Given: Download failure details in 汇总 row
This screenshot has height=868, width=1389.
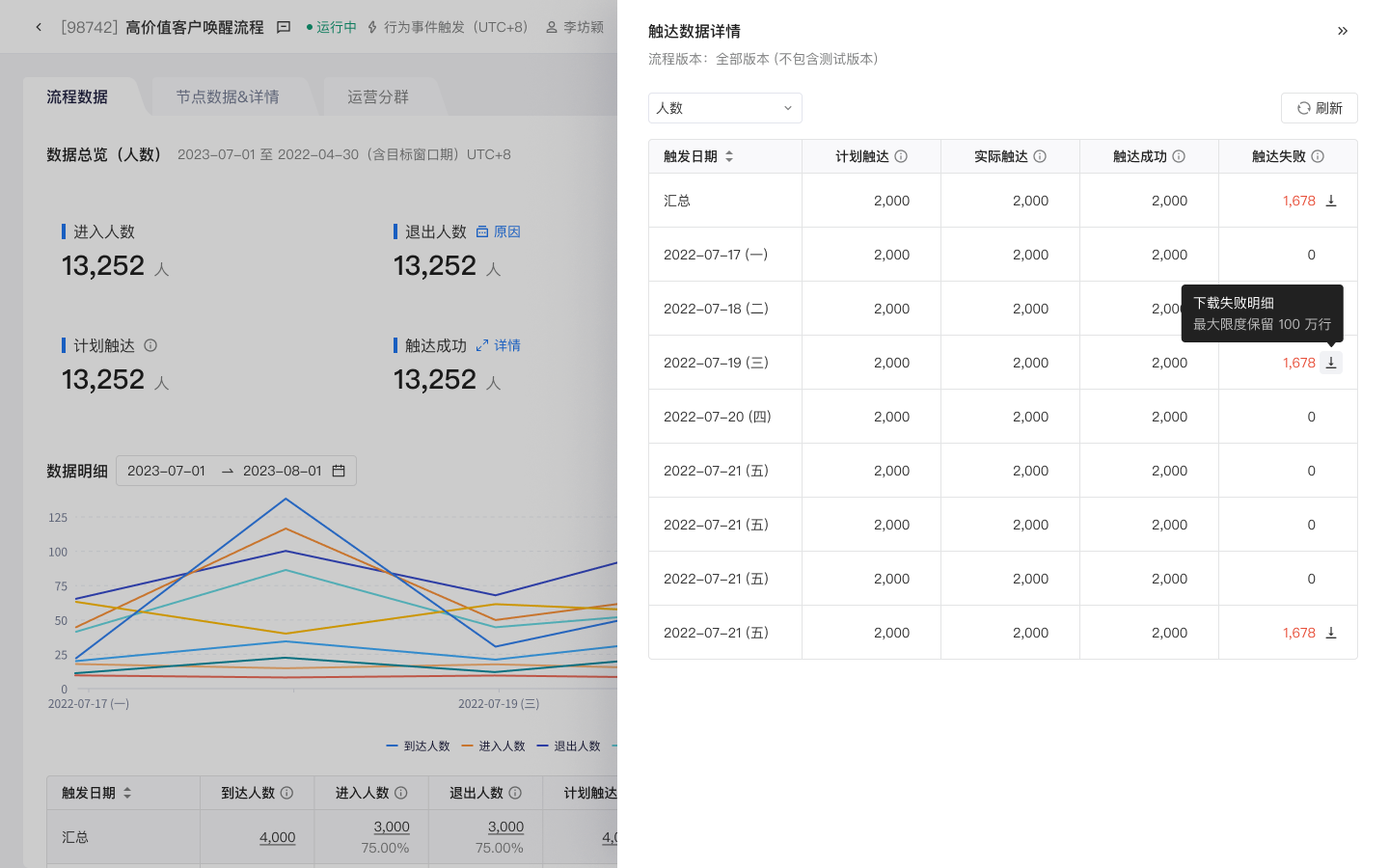Looking at the screenshot, I should pyautogui.click(x=1331, y=201).
